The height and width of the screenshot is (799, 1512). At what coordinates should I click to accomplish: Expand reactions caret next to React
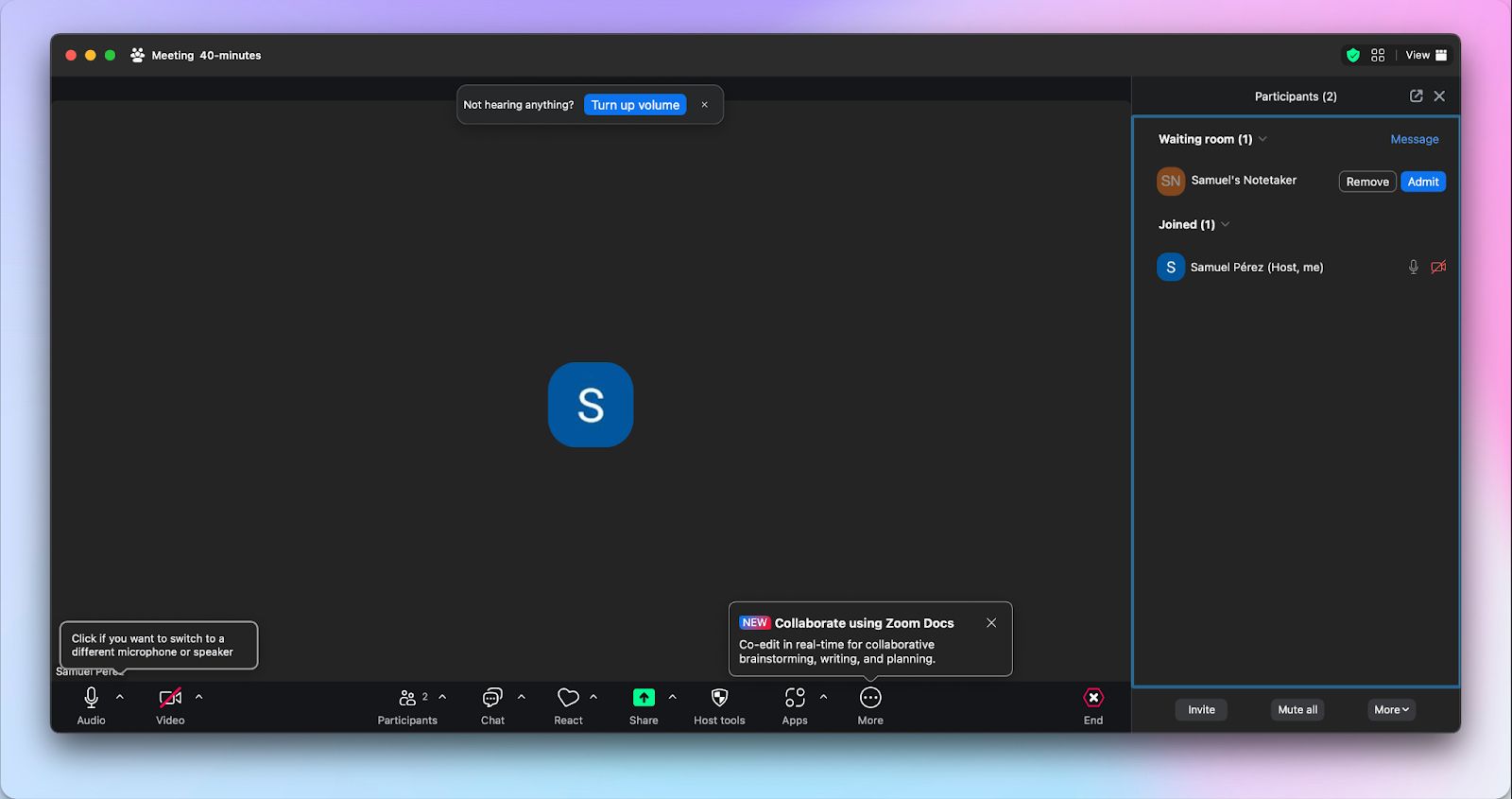pos(593,697)
